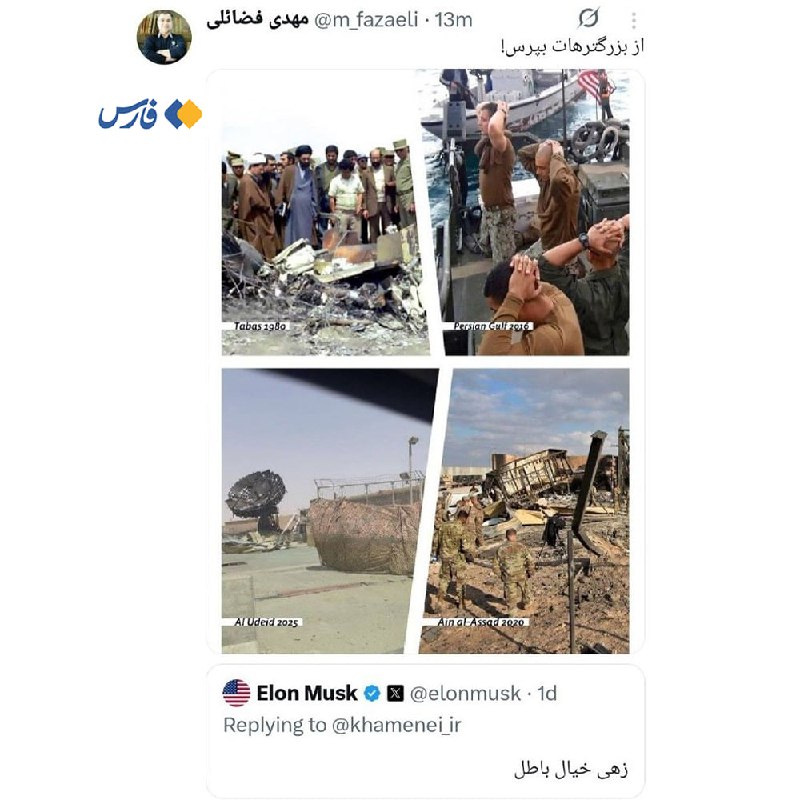Open the Tabas 1980 photo

click(x=325, y=213)
